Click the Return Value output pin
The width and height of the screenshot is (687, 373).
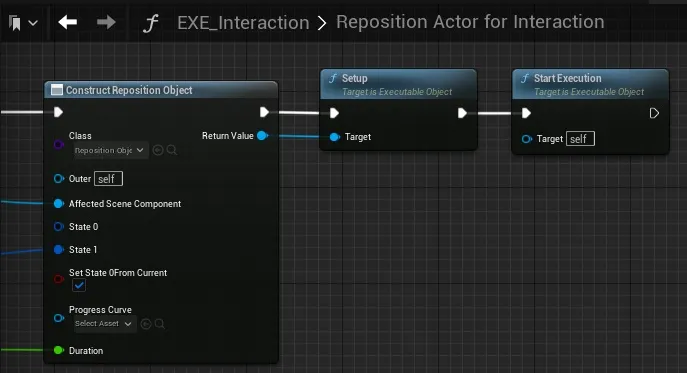(262, 136)
